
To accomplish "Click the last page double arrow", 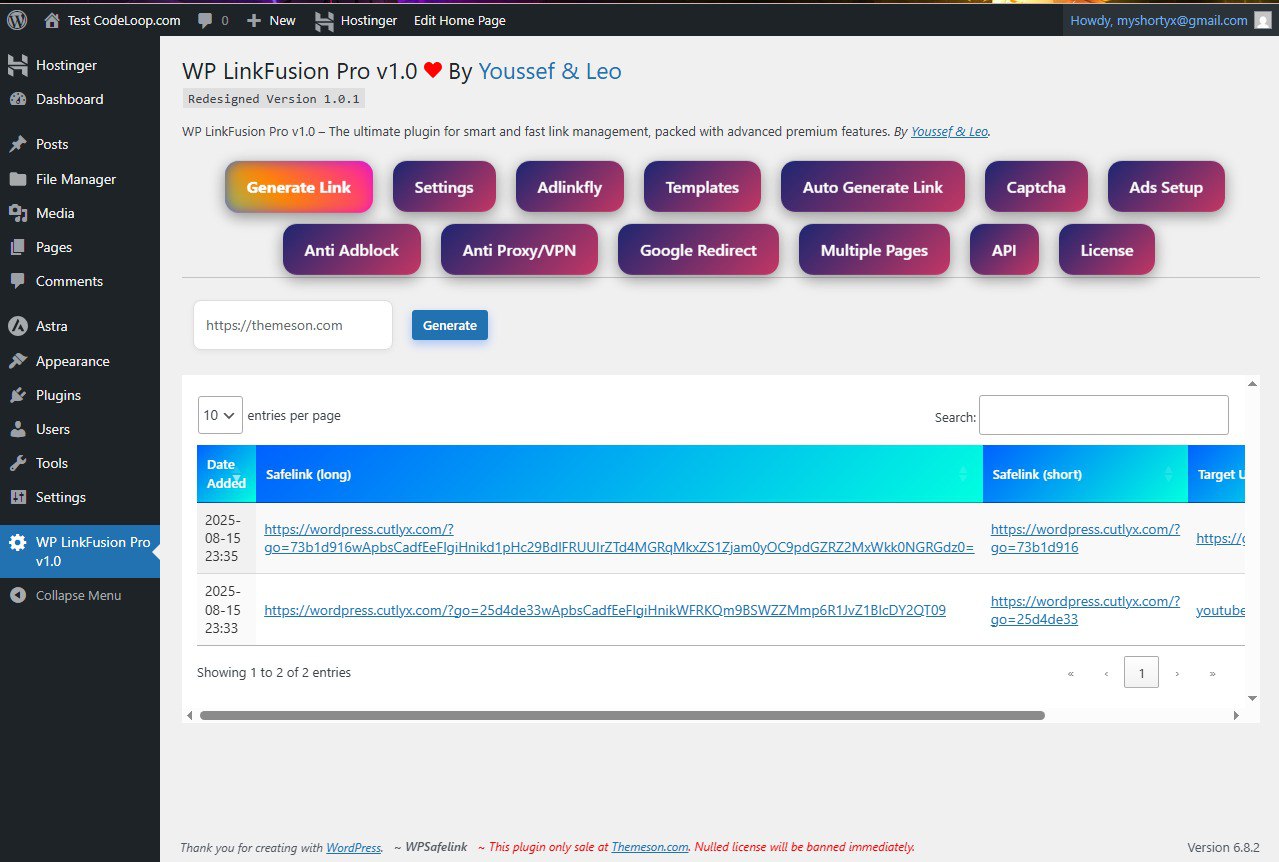I will click(x=1212, y=673).
